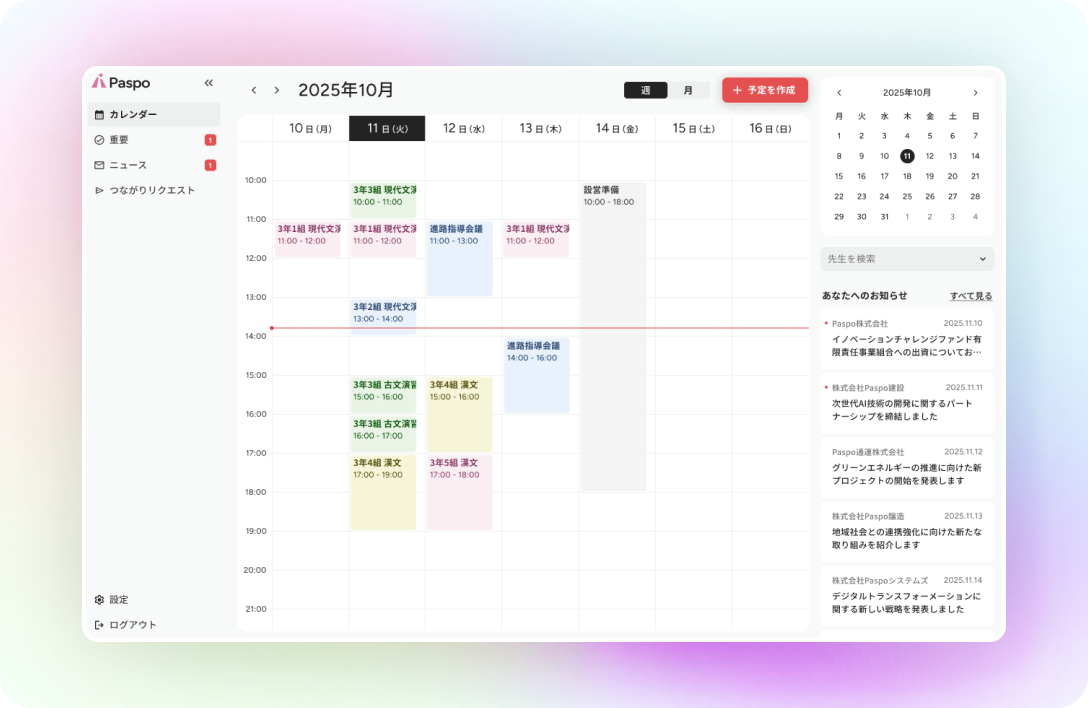Select the 16日(日) column header
Viewport: 1088px width, 708px height.
click(770, 128)
